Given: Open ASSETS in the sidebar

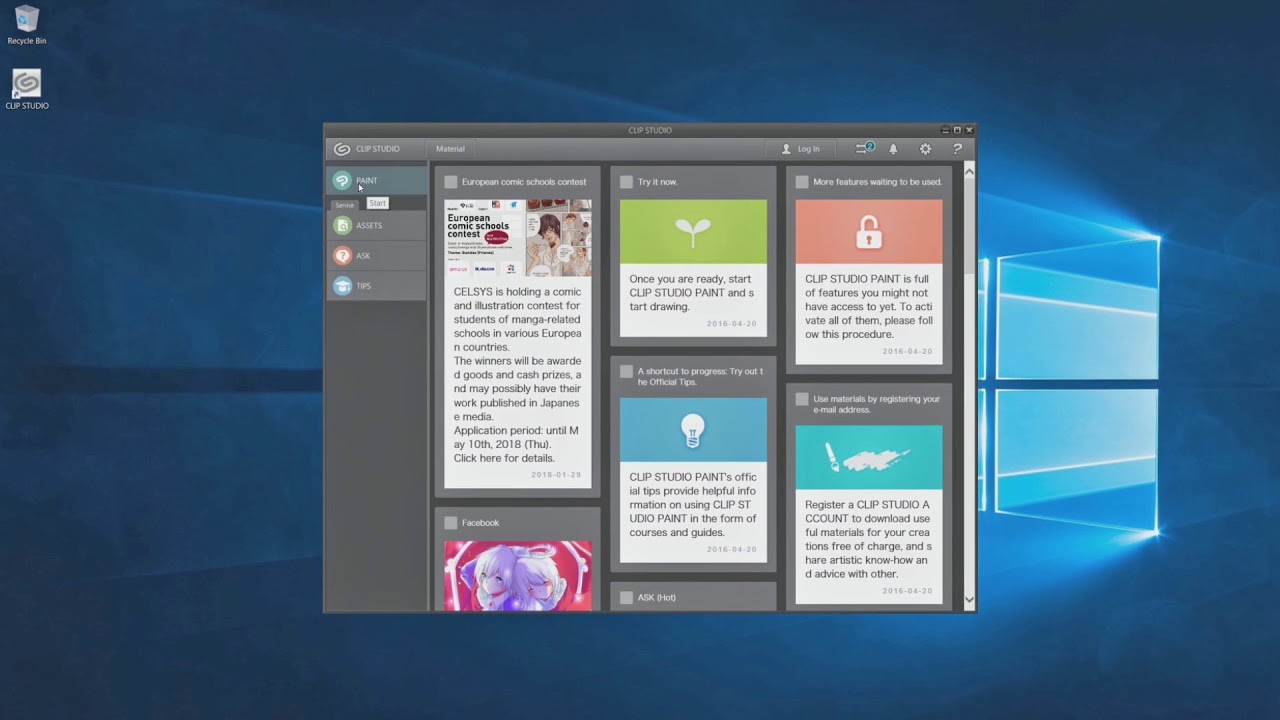Looking at the screenshot, I should 377,226.
